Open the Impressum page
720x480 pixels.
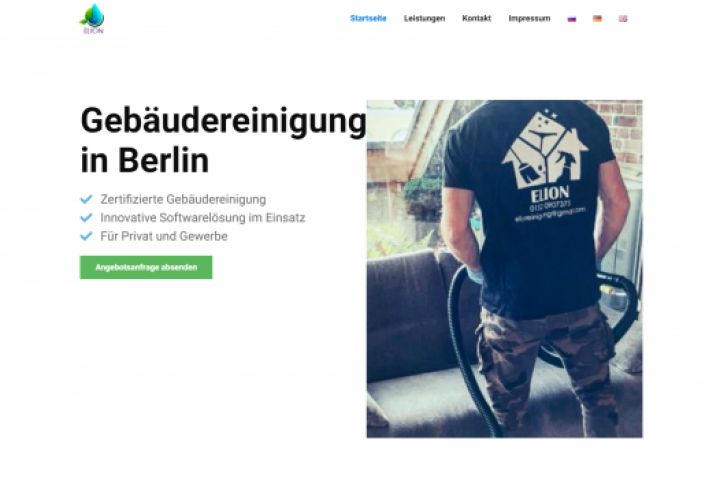click(529, 18)
